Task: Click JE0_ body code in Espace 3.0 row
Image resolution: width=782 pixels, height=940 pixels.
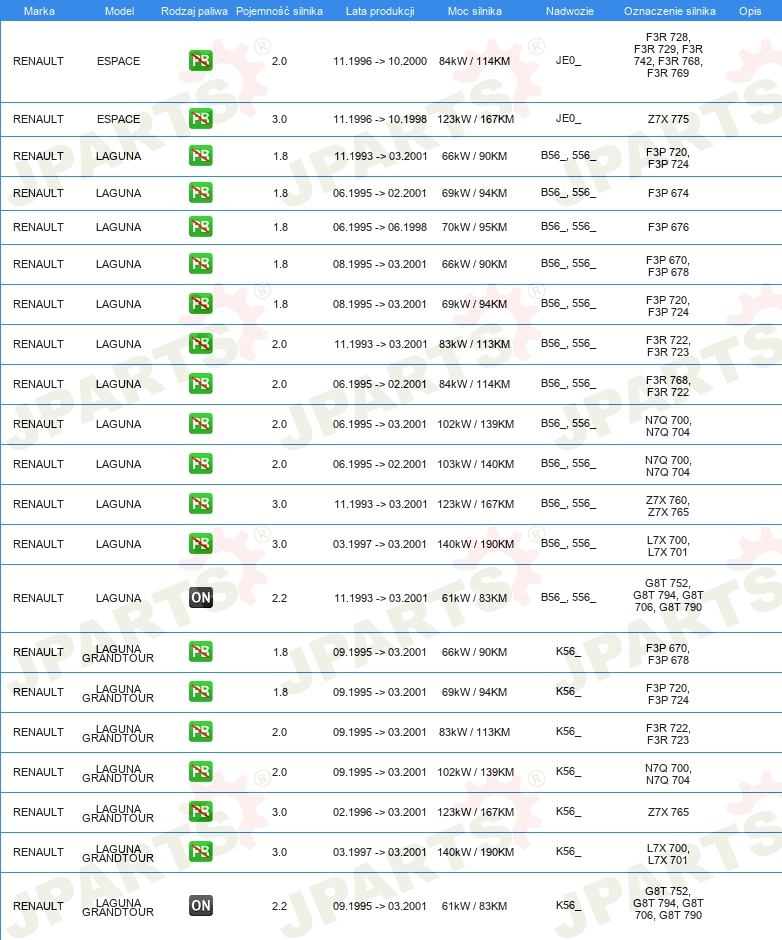Action: pos(568,119)
